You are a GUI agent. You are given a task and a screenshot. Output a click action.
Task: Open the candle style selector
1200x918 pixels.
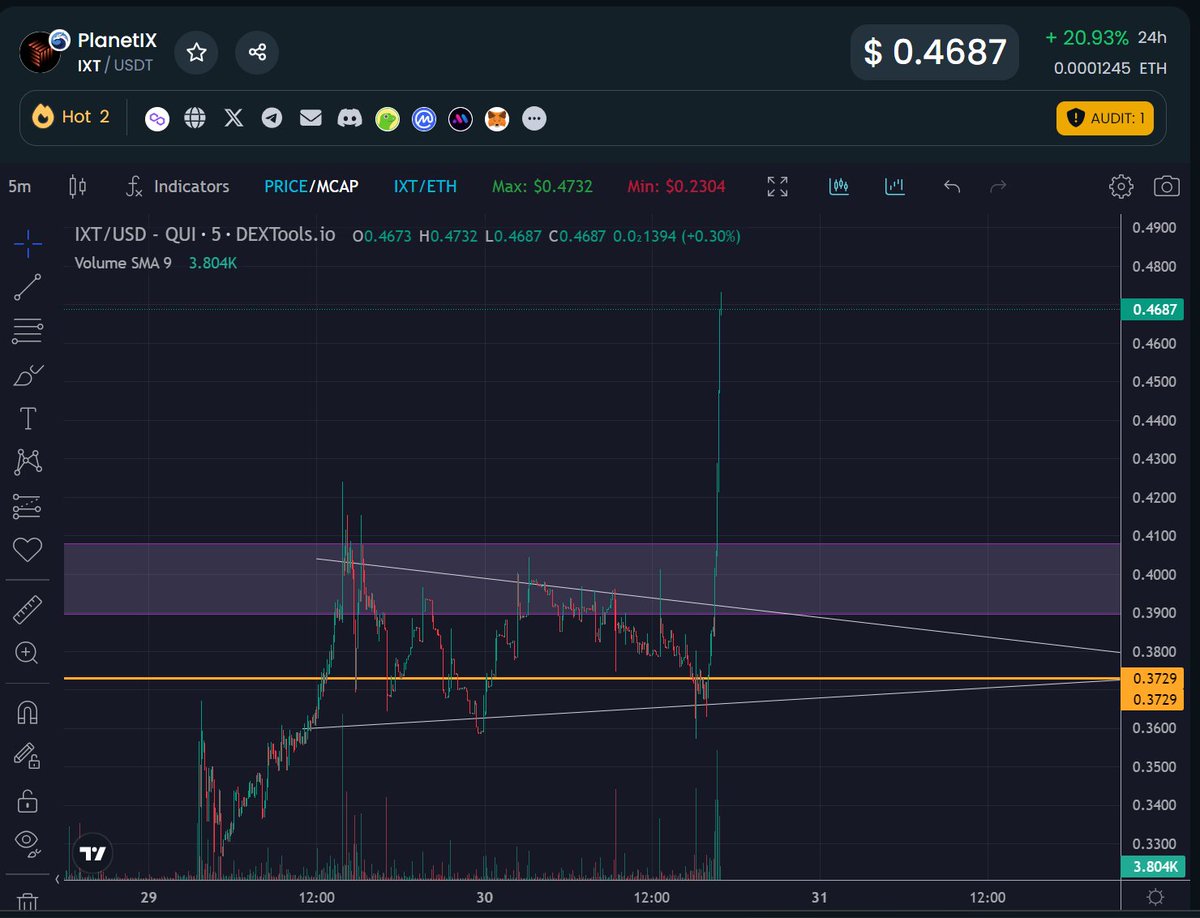coord(77,186)
